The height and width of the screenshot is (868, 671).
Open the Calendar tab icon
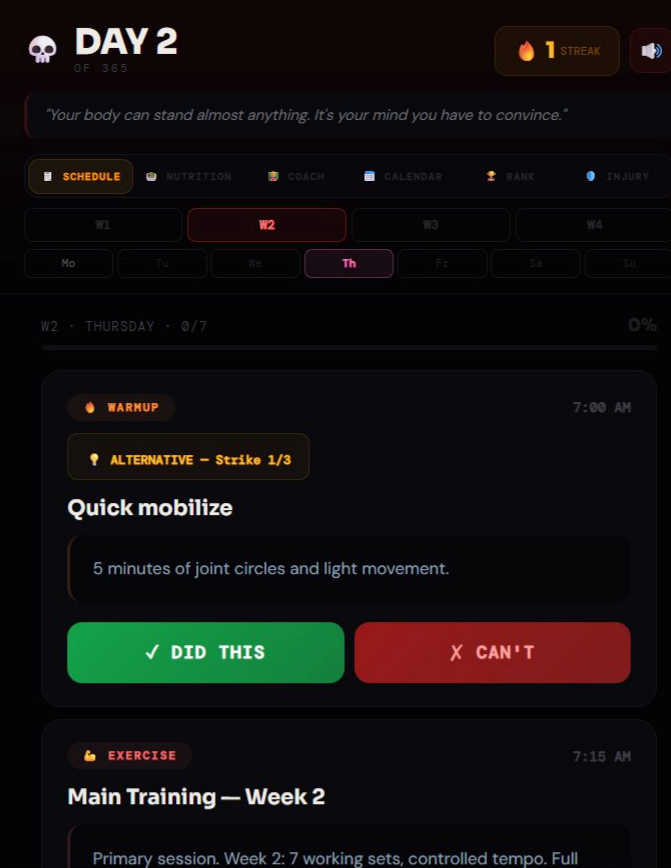[x=369, y=177]
